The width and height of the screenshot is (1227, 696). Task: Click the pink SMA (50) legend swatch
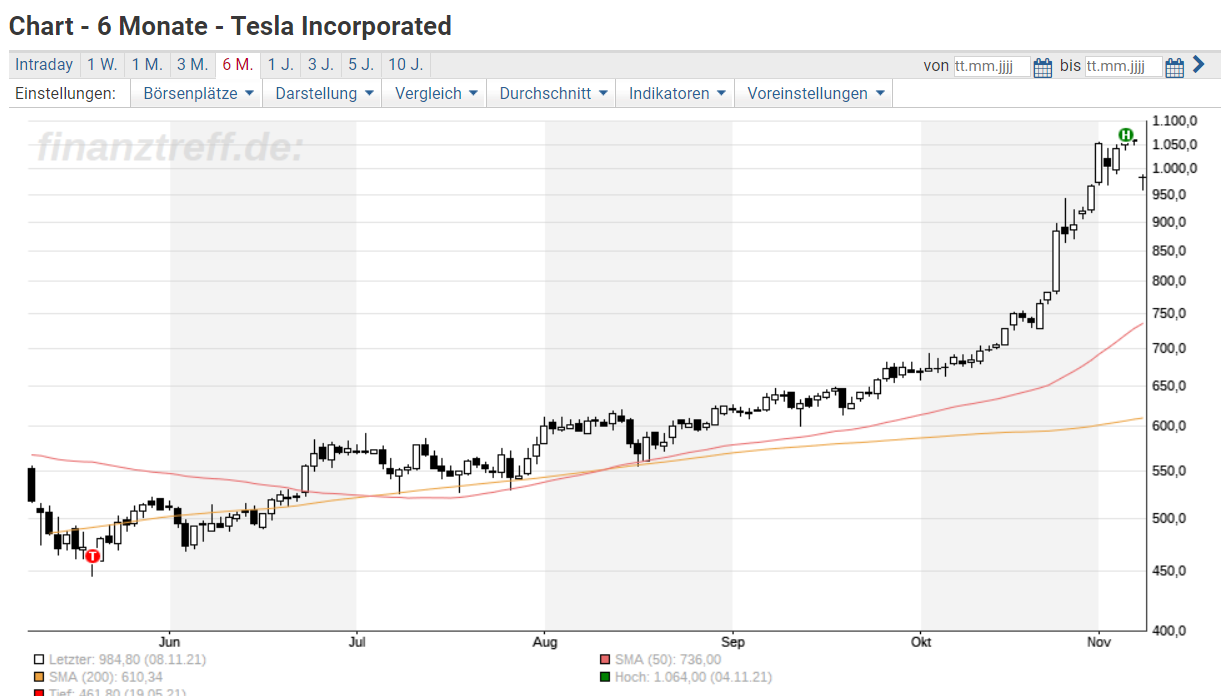tap(604, 660)
